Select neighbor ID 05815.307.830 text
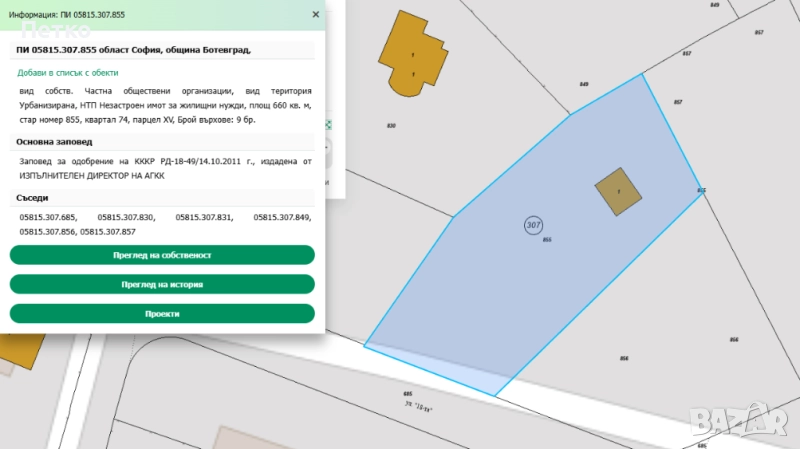Viewport: 800px width, 449px height. click(x=126, y=217)
